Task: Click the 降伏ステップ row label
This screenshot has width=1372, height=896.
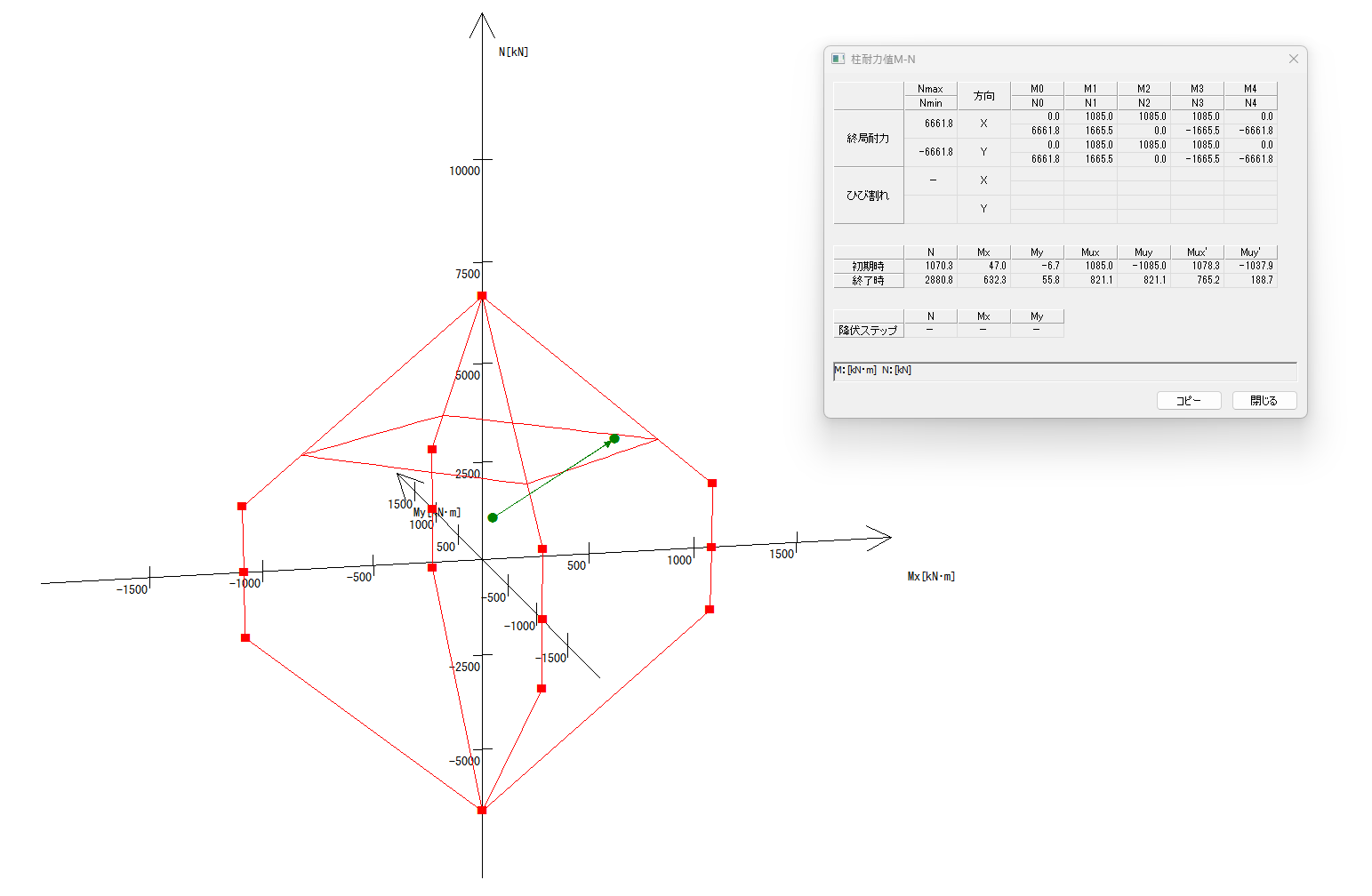Action: point(869,330)
